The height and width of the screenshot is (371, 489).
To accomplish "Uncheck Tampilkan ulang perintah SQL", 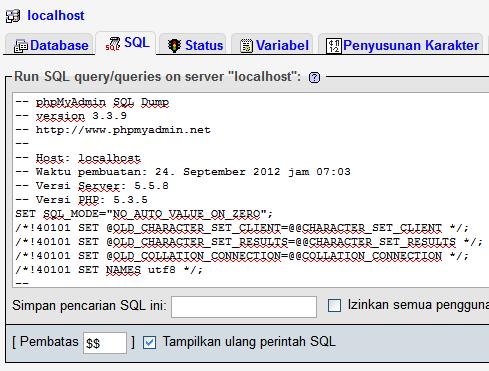I will point(149,342).
